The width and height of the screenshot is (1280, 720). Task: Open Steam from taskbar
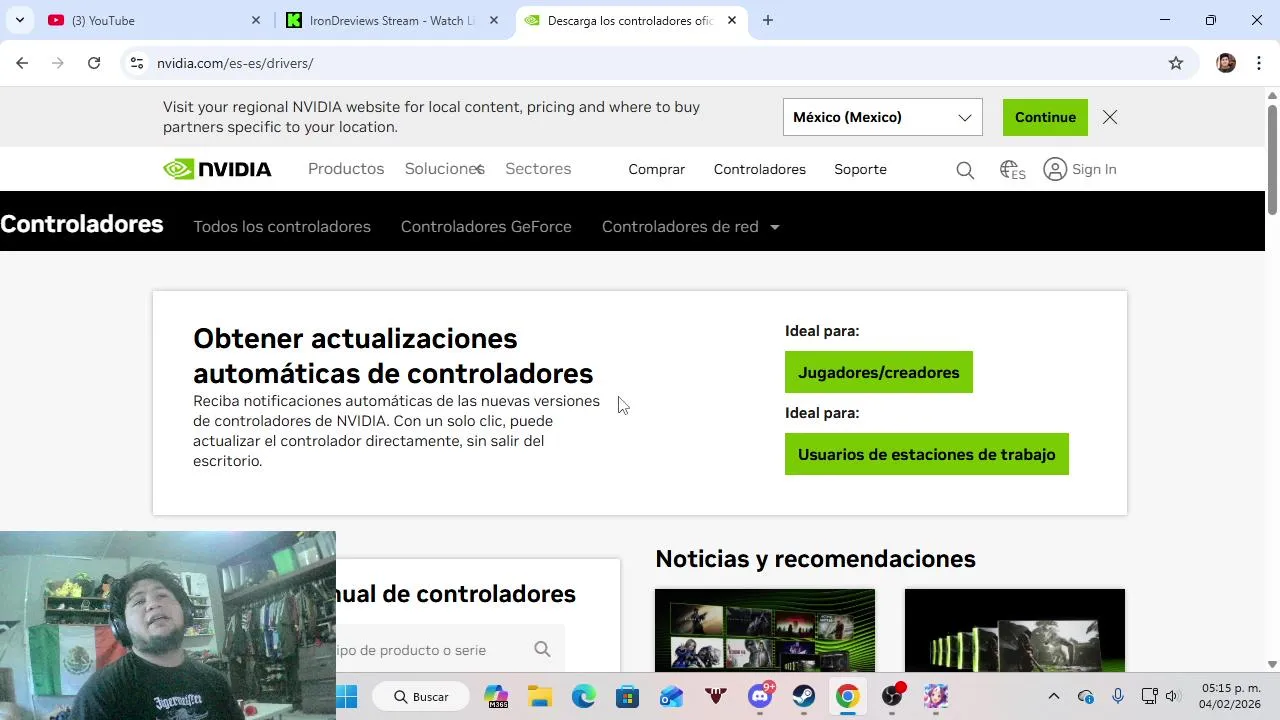coord(804,696)
